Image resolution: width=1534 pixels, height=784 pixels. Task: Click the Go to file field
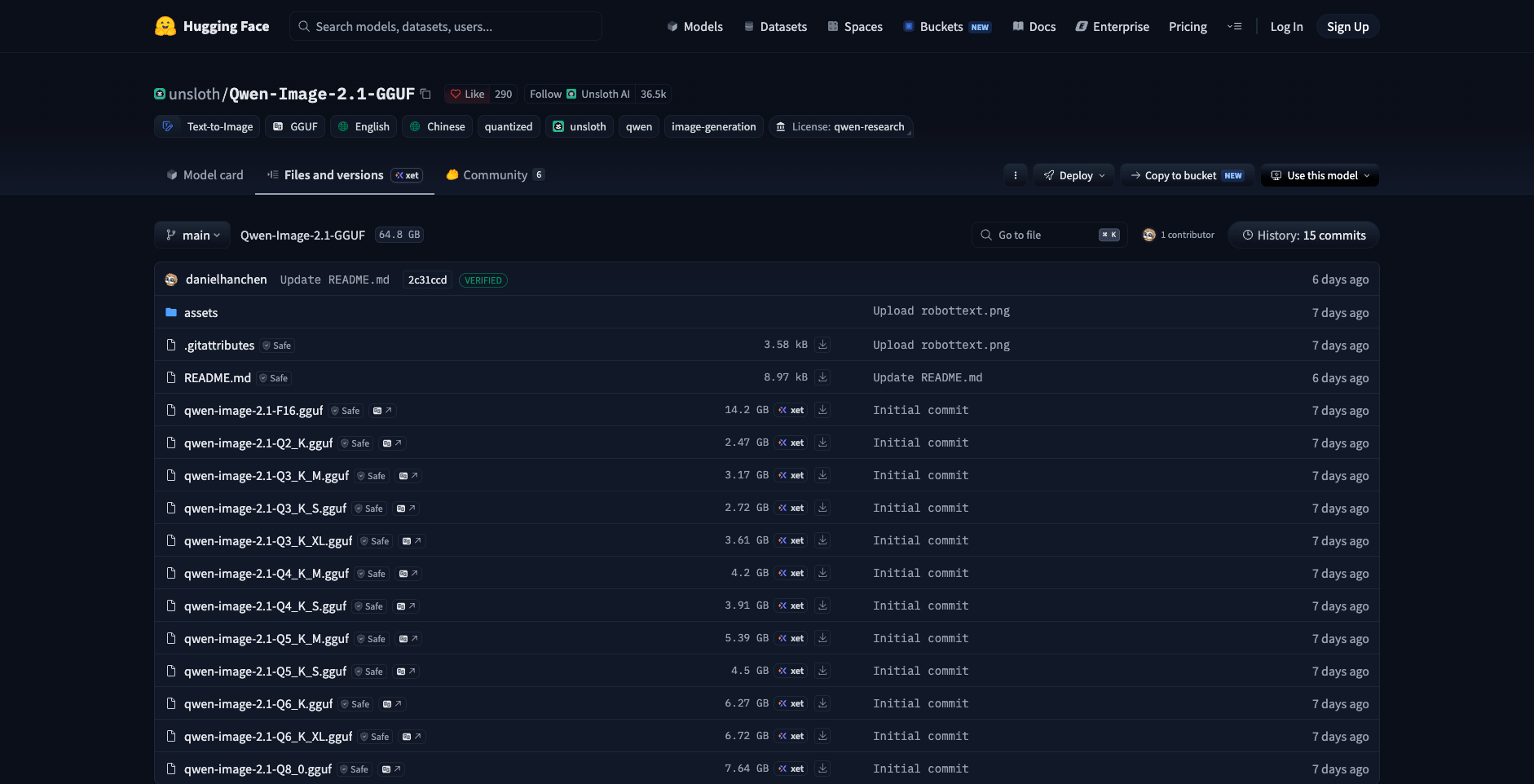1050,235
